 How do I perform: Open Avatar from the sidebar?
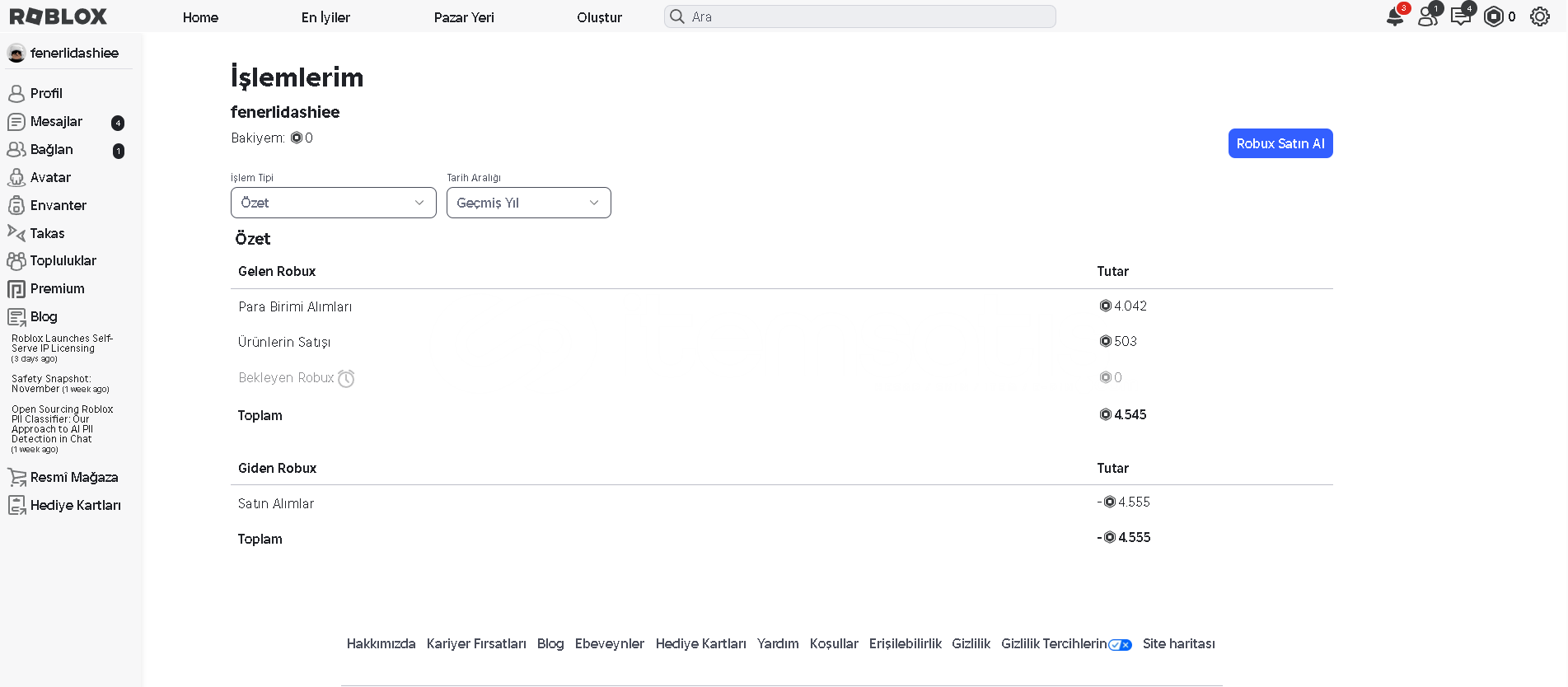click(x=50, y=177)
